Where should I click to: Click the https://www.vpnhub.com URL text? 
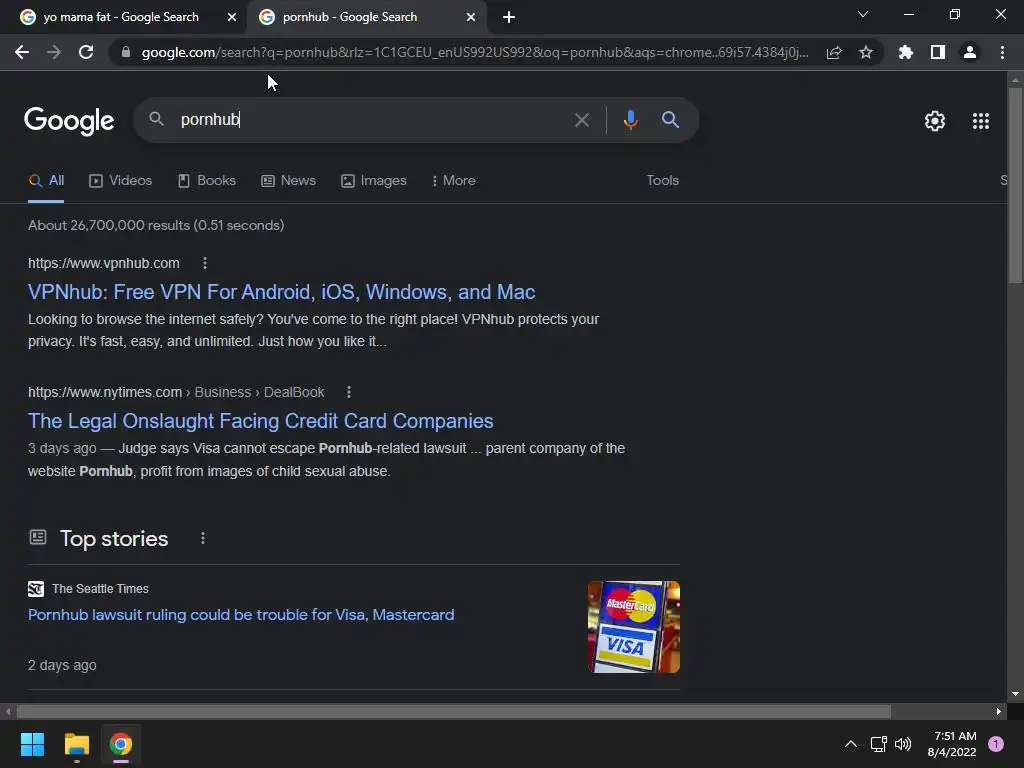coord(104,263)
